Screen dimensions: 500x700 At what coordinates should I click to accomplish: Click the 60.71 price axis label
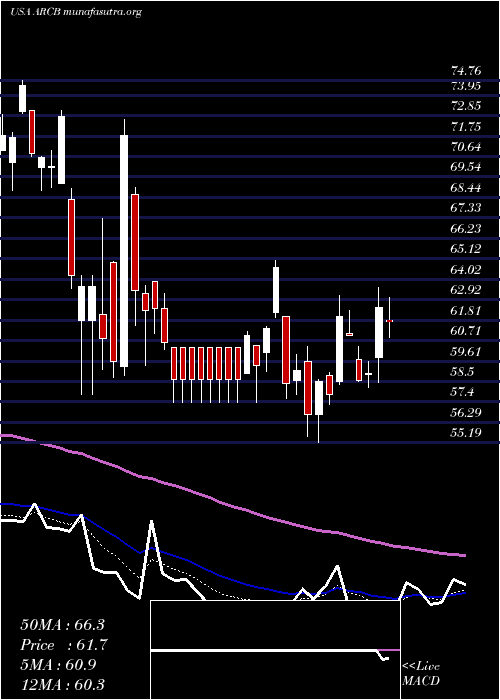[466, 331]
